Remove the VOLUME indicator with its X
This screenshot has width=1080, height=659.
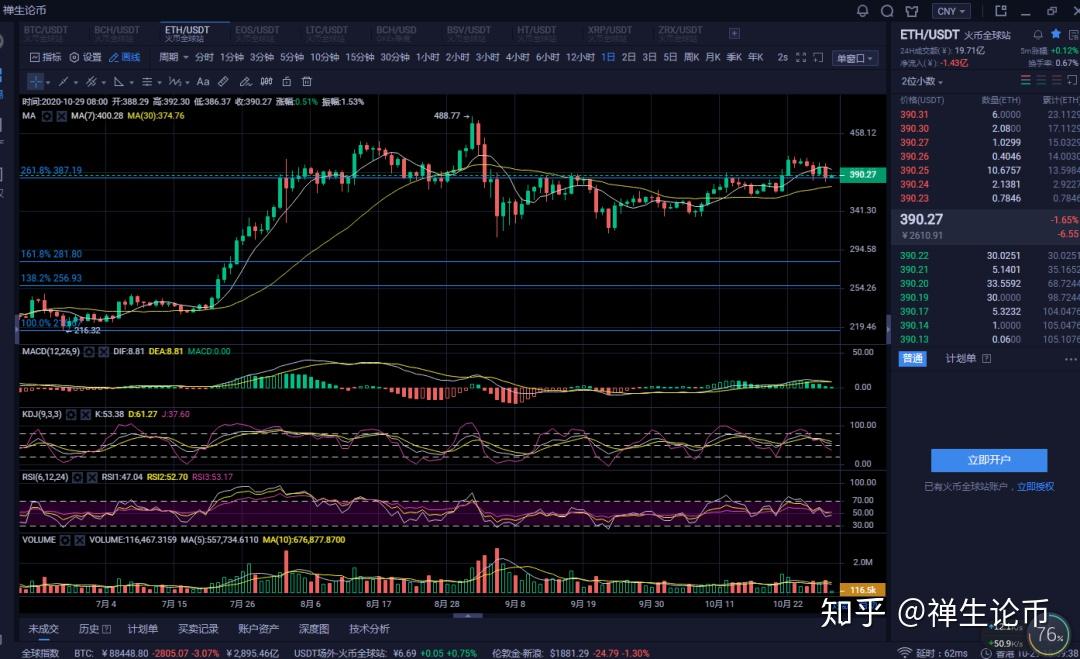click(x=80, y=541)
